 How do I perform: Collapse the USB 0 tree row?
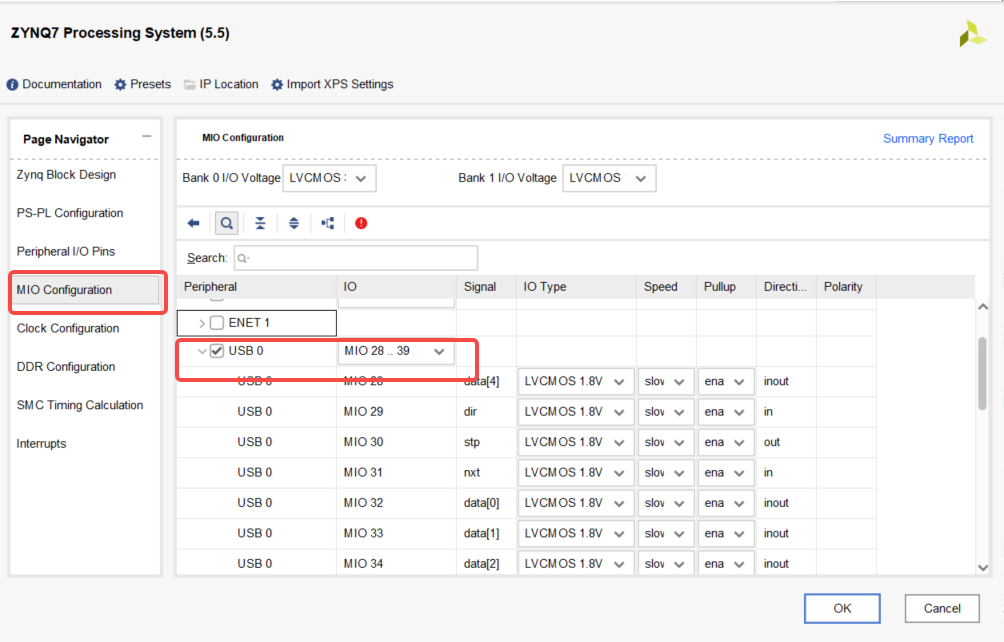(202, 352)
